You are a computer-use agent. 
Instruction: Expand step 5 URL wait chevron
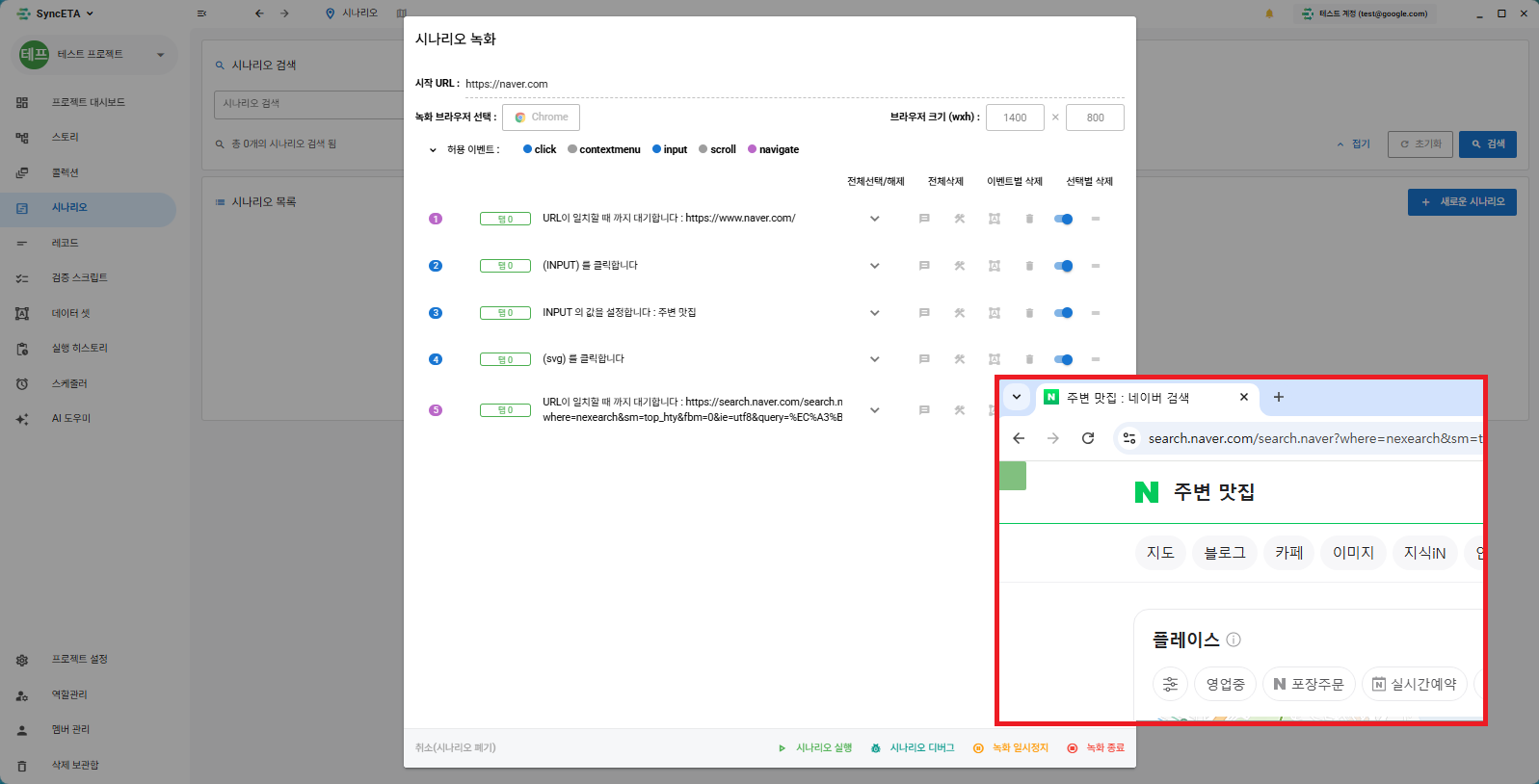[875, 410]
